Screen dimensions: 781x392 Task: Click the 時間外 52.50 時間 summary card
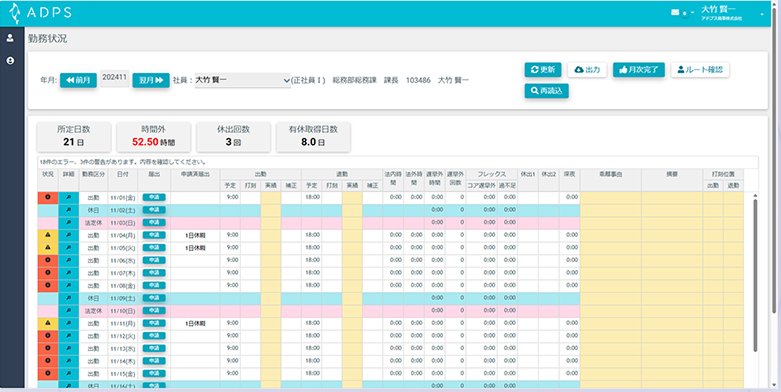[153, 136]
